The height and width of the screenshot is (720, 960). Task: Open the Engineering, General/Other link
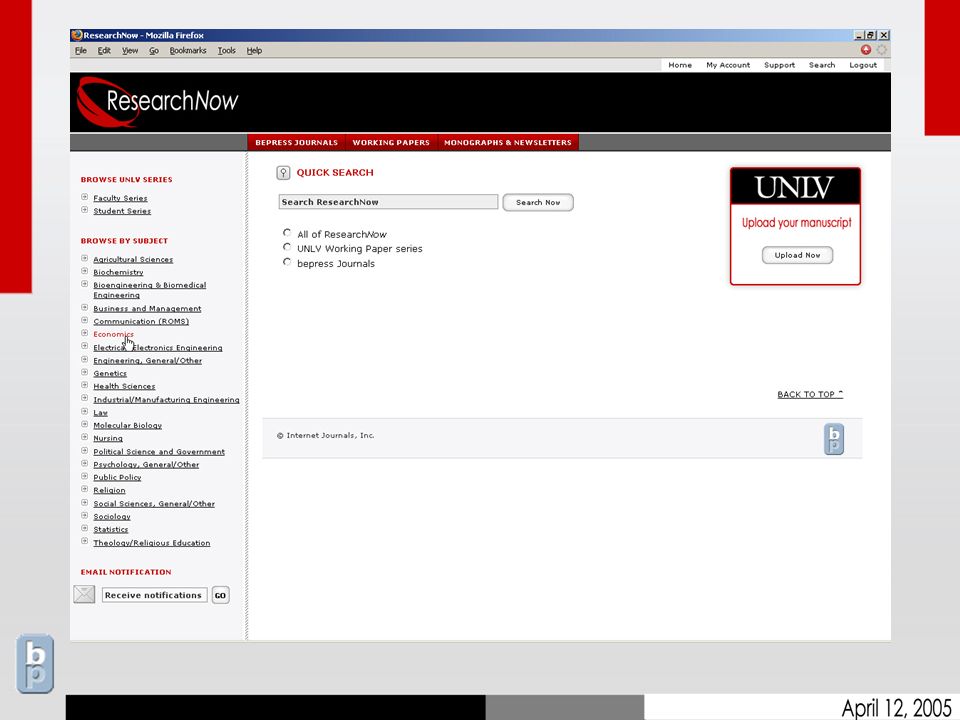point(148,361)
